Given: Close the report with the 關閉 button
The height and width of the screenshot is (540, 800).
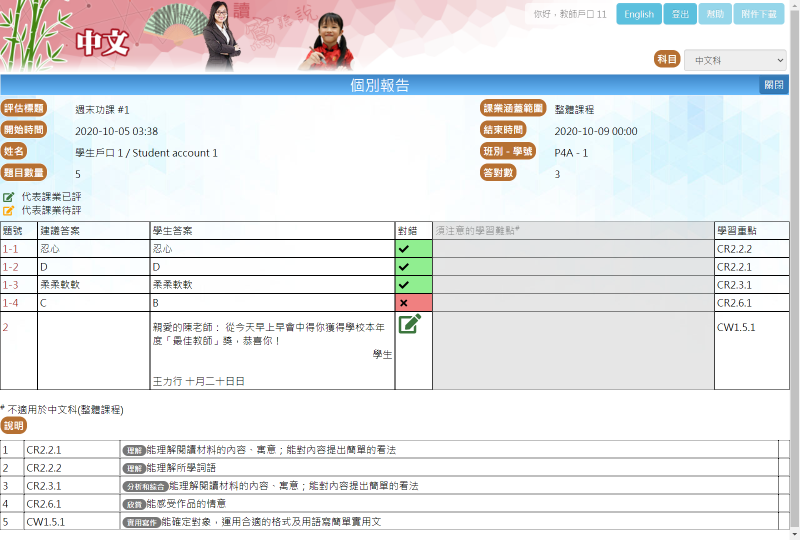Looking at the screenshot, I should point(774,85).
